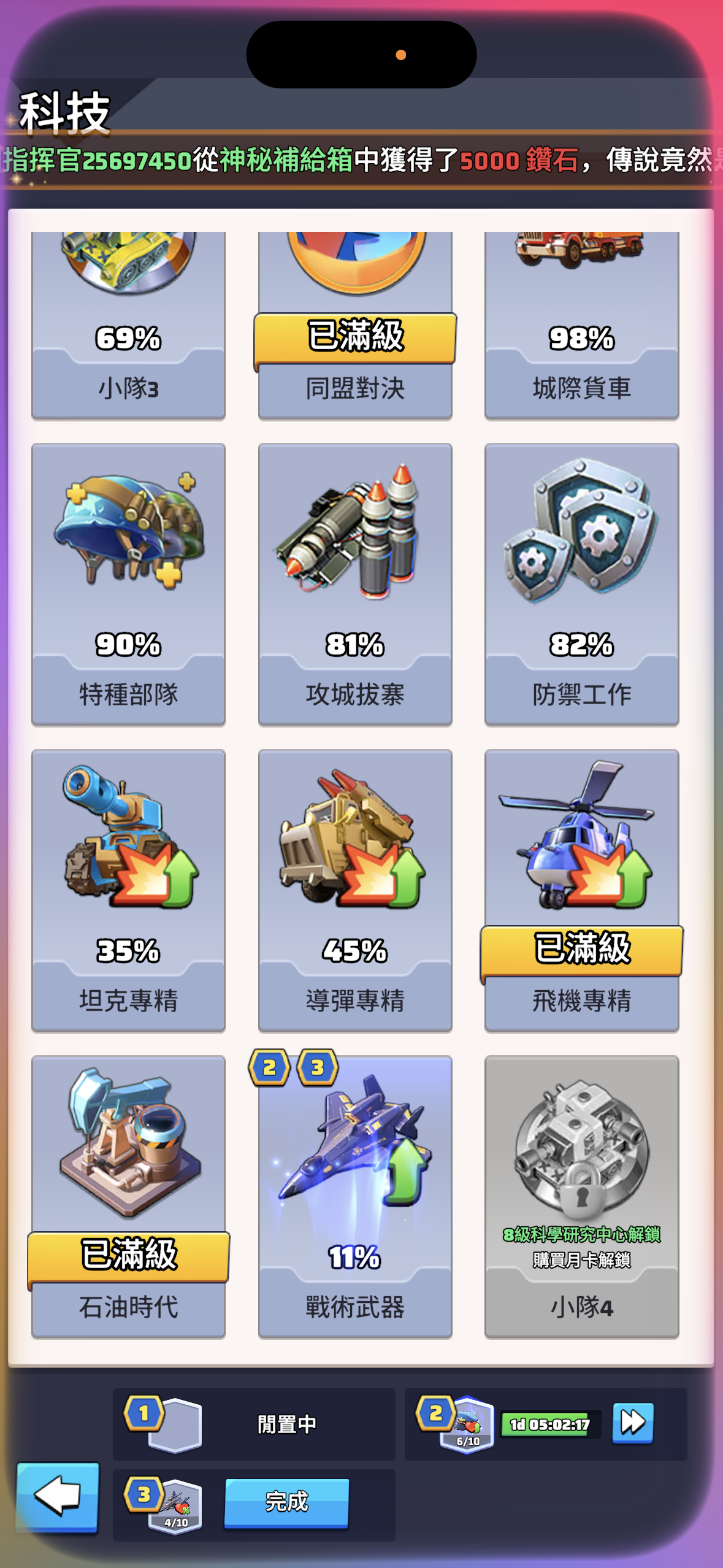Tap the research queue 2 item thumbnail
This screenshot has width=723, height=1568.
click(467, 1424)
